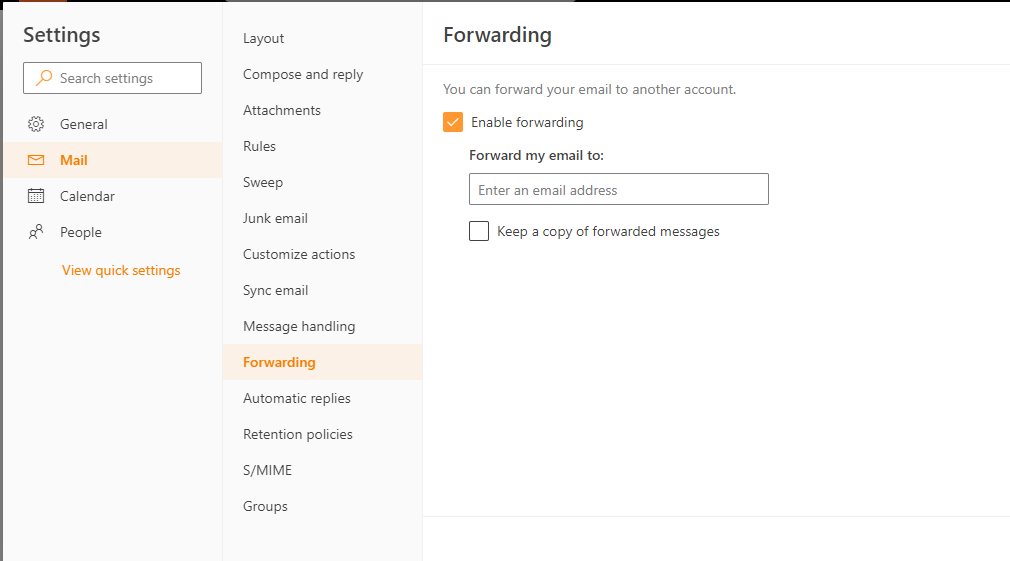Click the General gear icon
The width and height of the screenshot is (1010, 561).
(x=36, y=124)
